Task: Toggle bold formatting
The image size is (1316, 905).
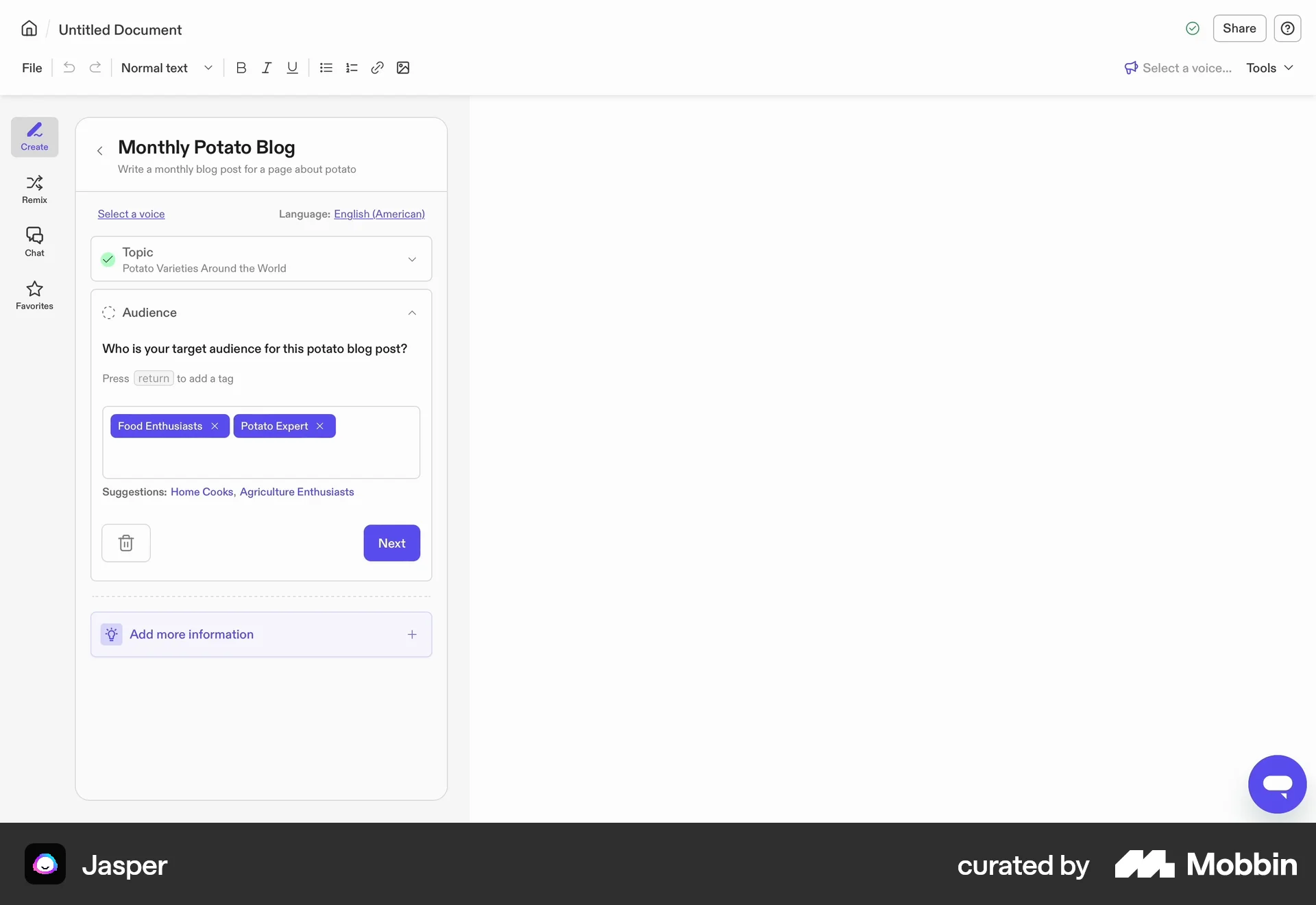Action: pyautogui.click(x=241, y=68)
